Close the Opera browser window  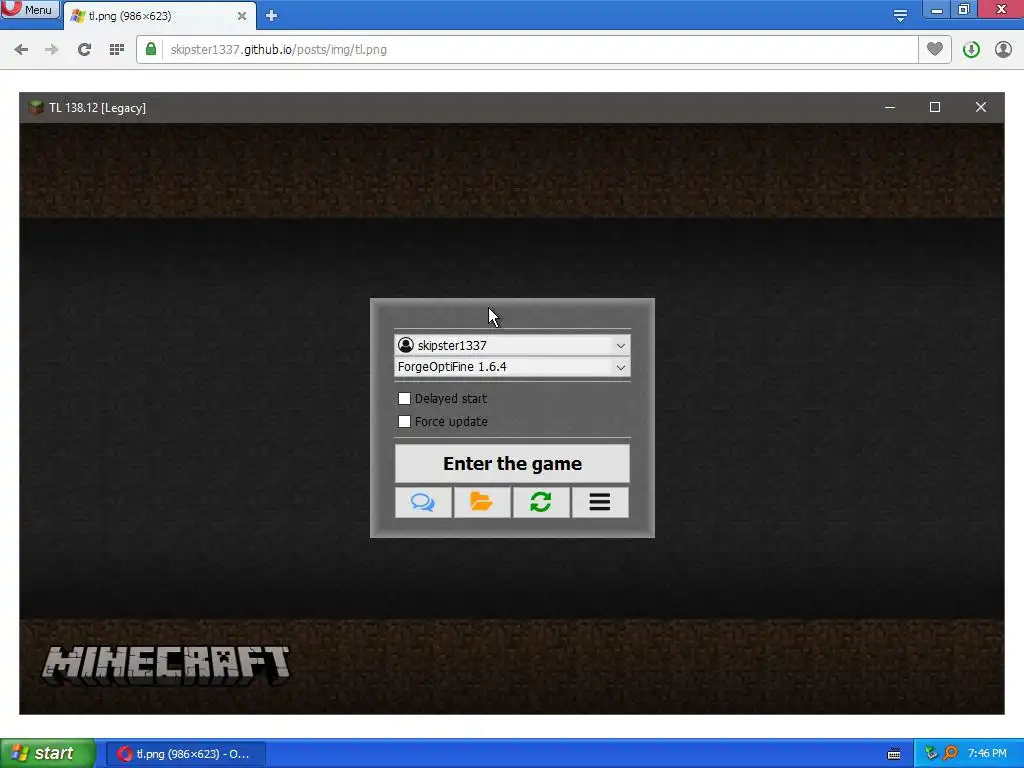click(1000, 9)
